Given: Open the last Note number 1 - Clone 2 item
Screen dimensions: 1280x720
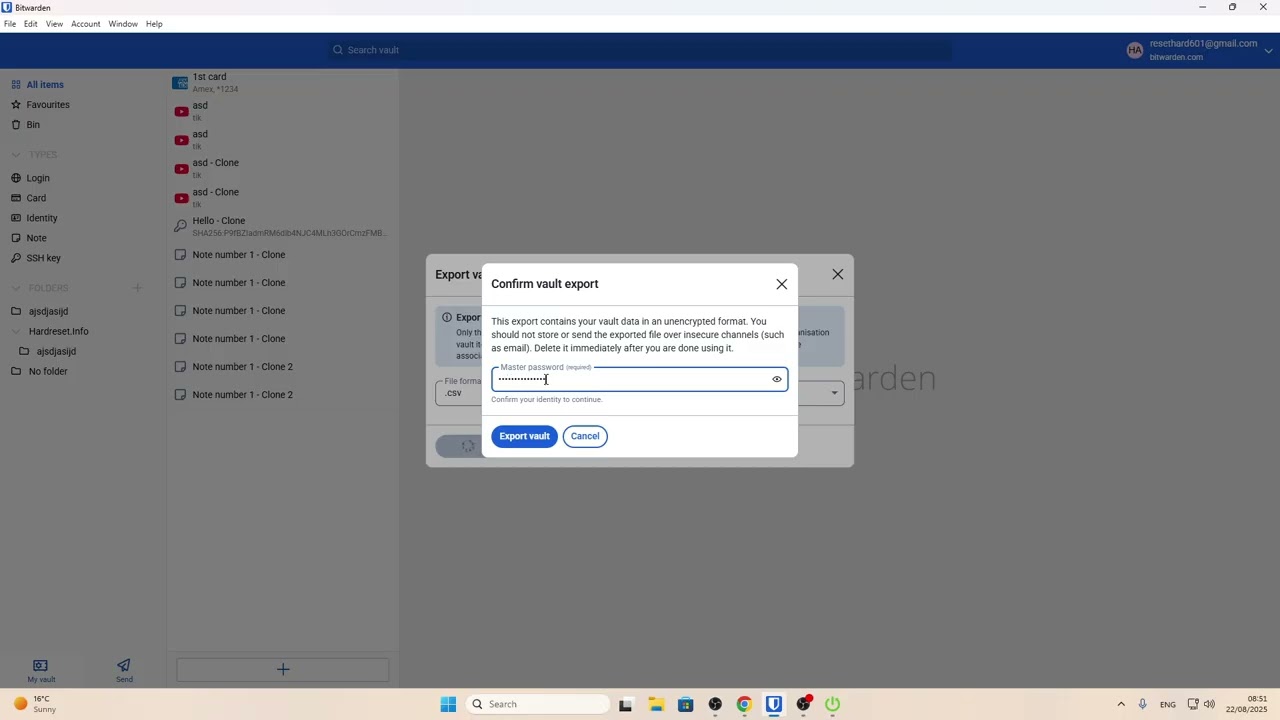Looking at the screenshot, I should tap(283, 395).
